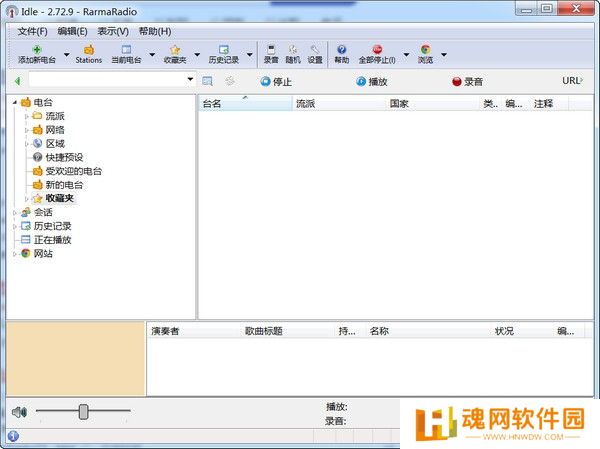The image size is (600, 449).
Task: Click the 历史记录 history toolbar icon
Action: click(x=224, y=49)
